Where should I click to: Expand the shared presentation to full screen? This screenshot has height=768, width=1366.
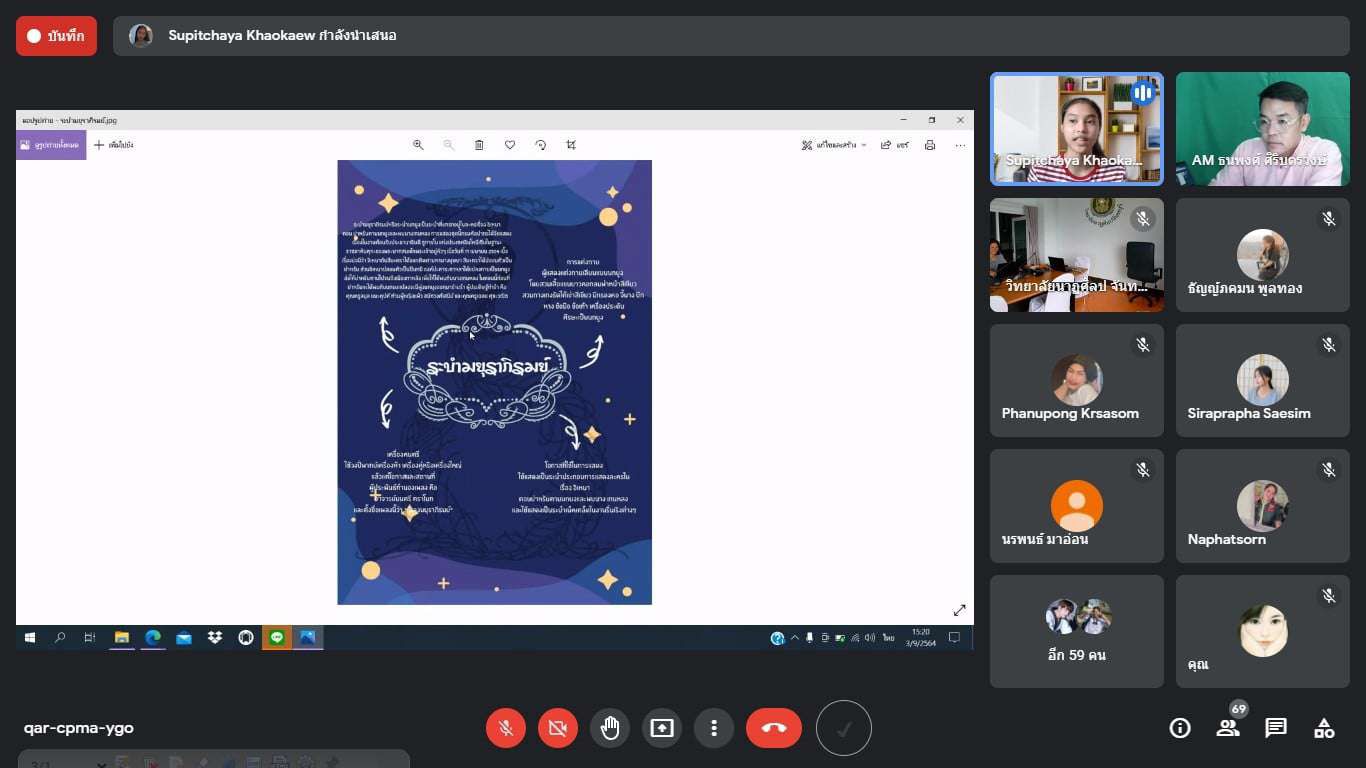click(959, 610)
